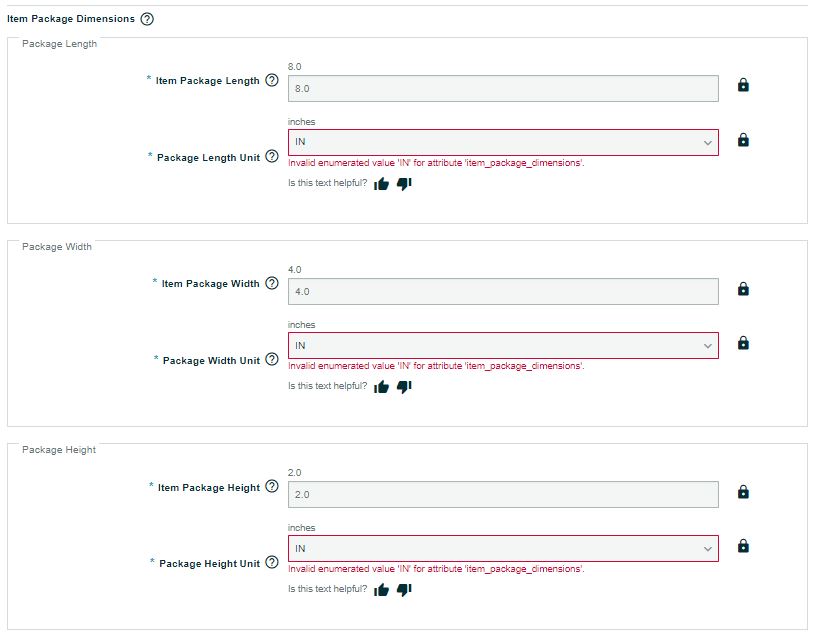This screenshot has width=814, height=635.
Task: Click the Item Package Length input field
Action: (500, 87)
